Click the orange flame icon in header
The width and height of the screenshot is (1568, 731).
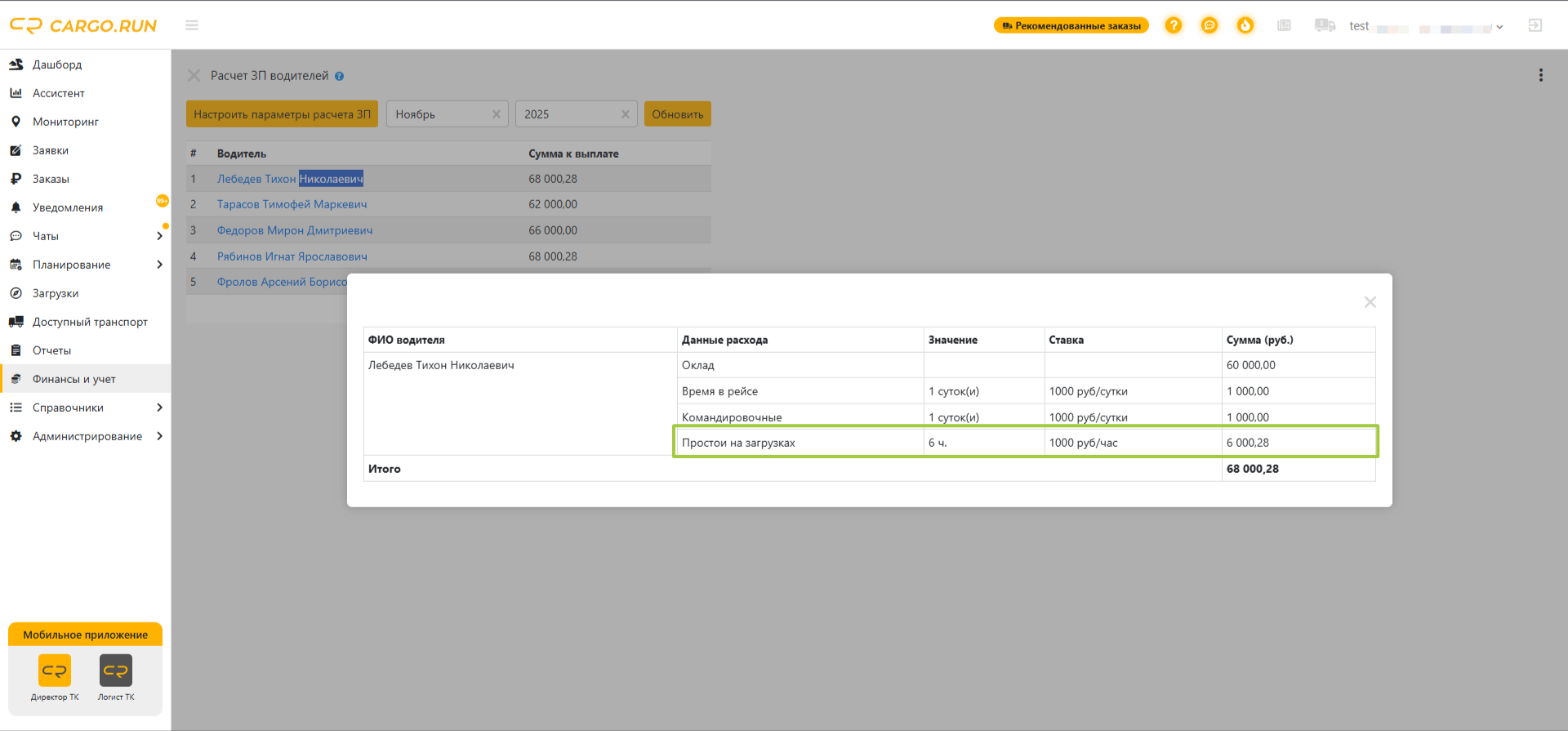1245,25
